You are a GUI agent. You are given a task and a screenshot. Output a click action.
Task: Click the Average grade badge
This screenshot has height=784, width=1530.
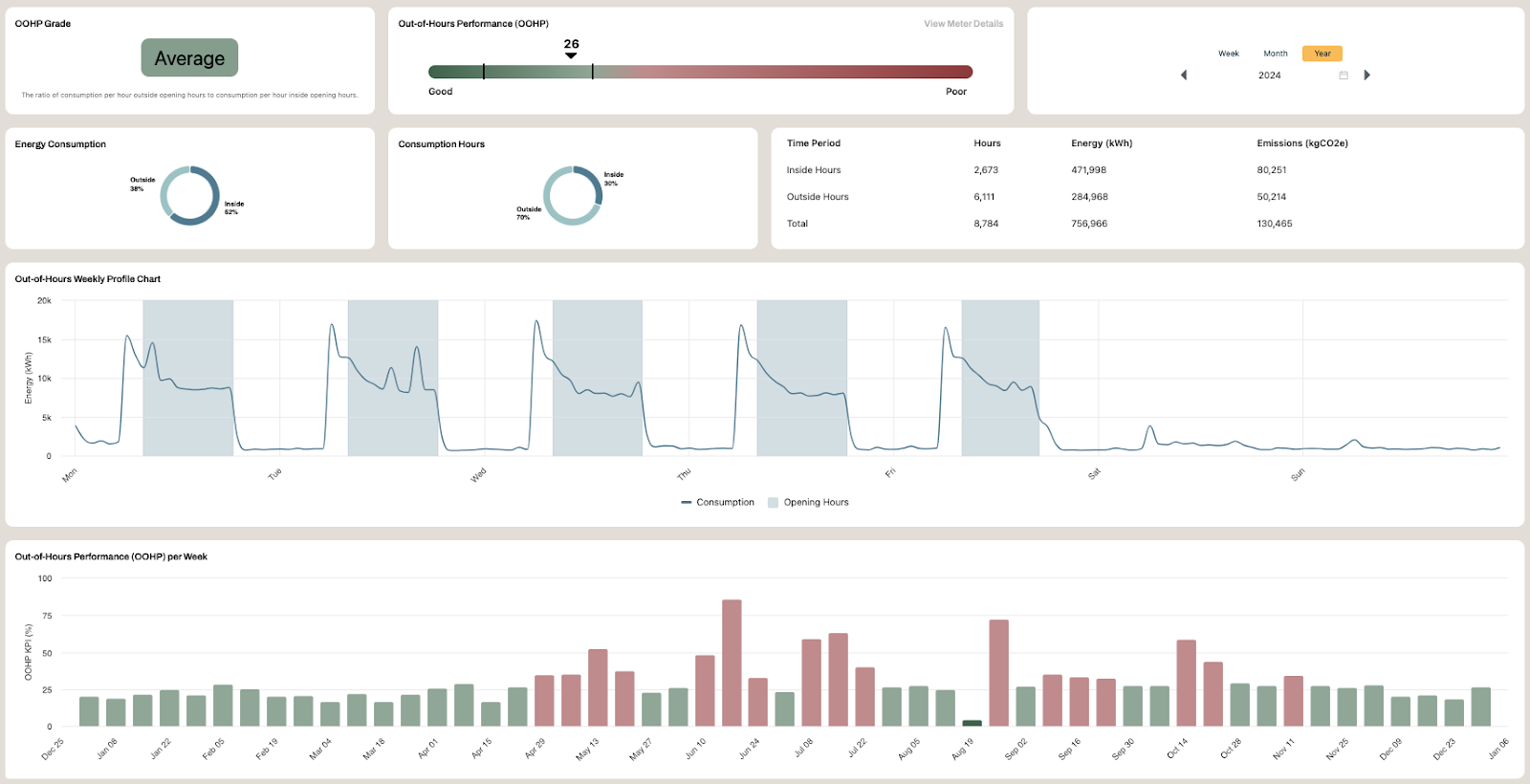189,58
